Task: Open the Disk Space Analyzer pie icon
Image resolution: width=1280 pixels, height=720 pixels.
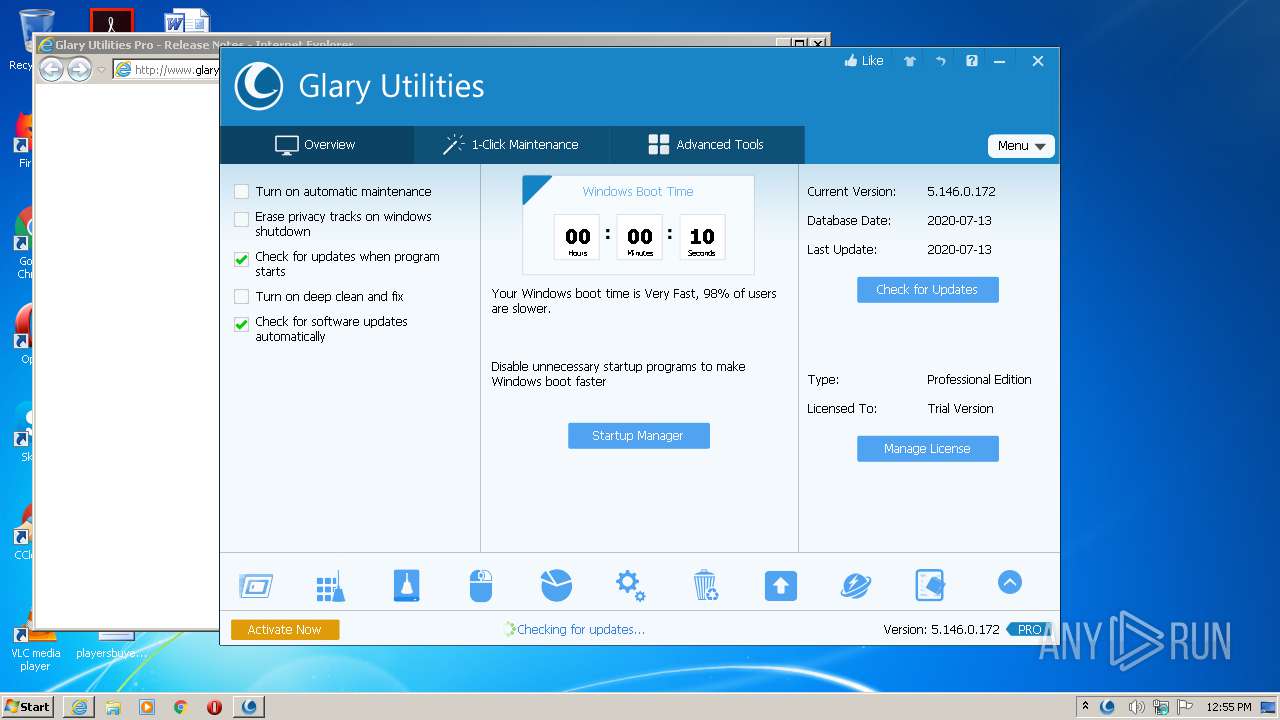Action: tap(556, 585)
